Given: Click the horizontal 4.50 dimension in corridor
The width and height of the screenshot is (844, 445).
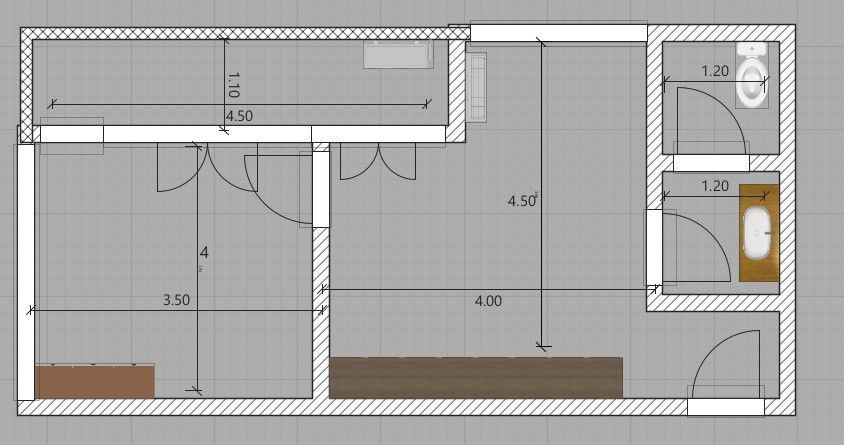Looking at the screenshot, I should pos(239,116).
